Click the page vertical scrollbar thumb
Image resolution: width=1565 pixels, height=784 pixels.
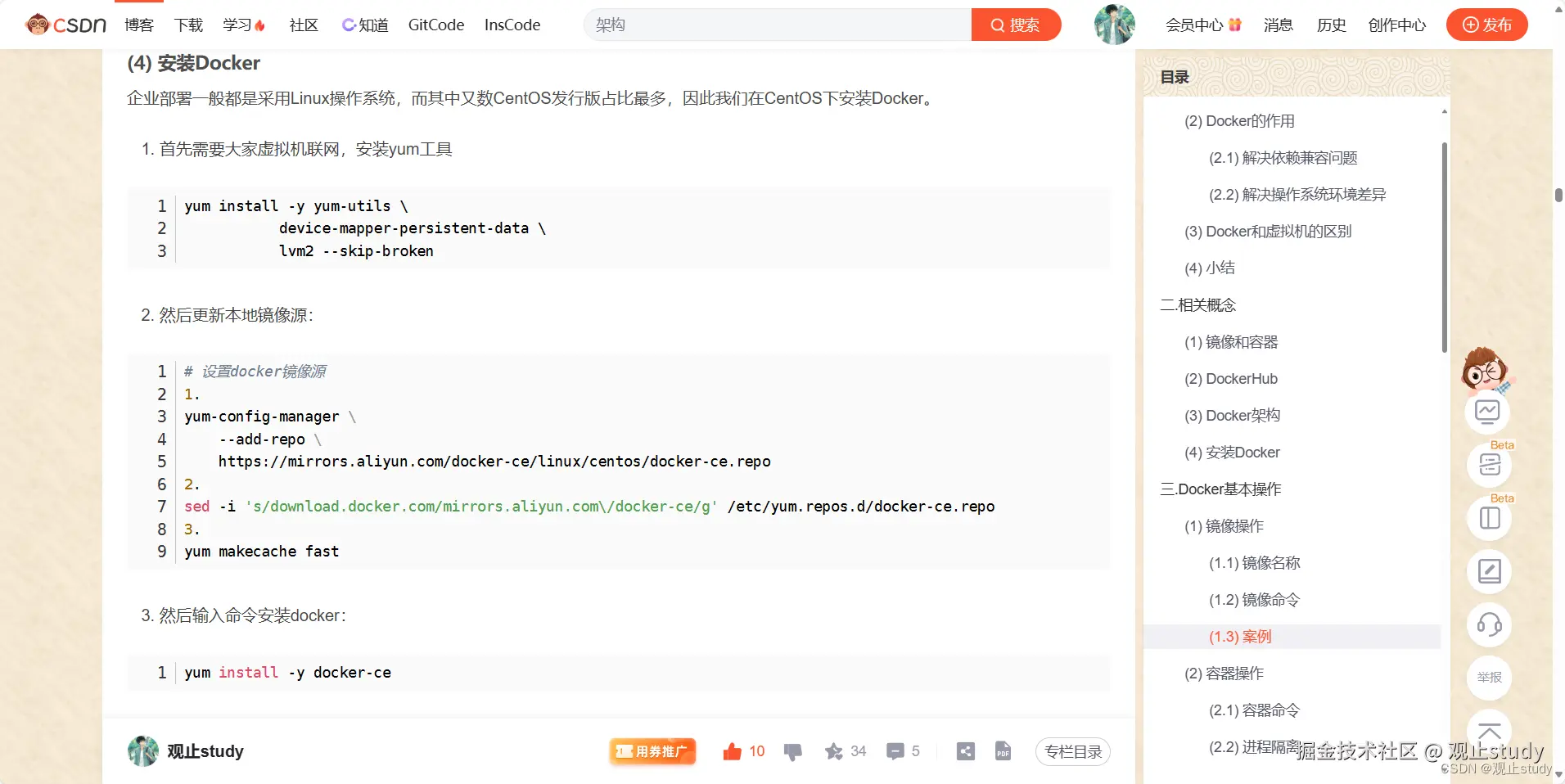(x=1558, y=195)
